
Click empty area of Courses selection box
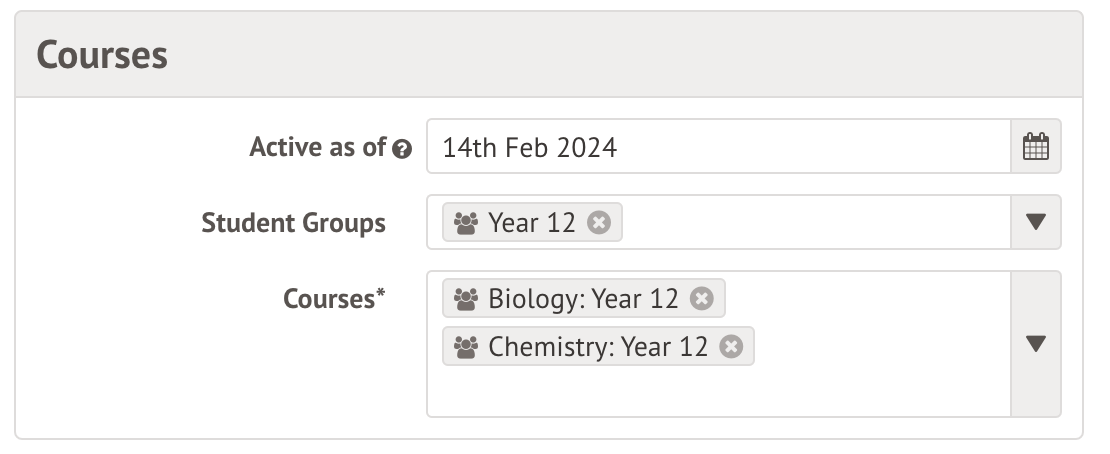tap(720, 392)
